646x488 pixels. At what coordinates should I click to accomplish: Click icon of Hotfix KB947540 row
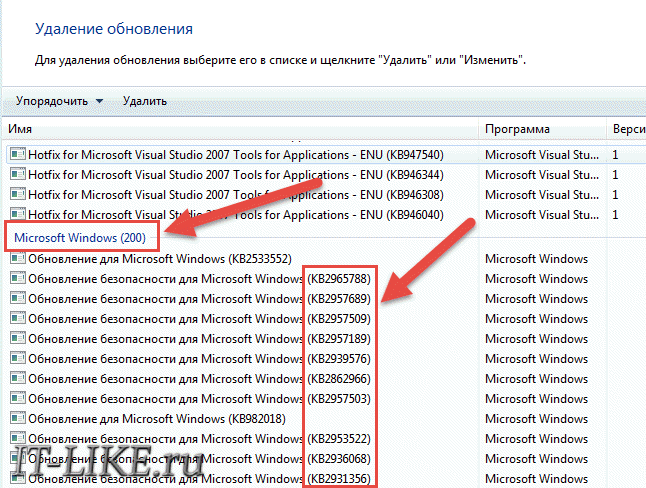(17, 154)
